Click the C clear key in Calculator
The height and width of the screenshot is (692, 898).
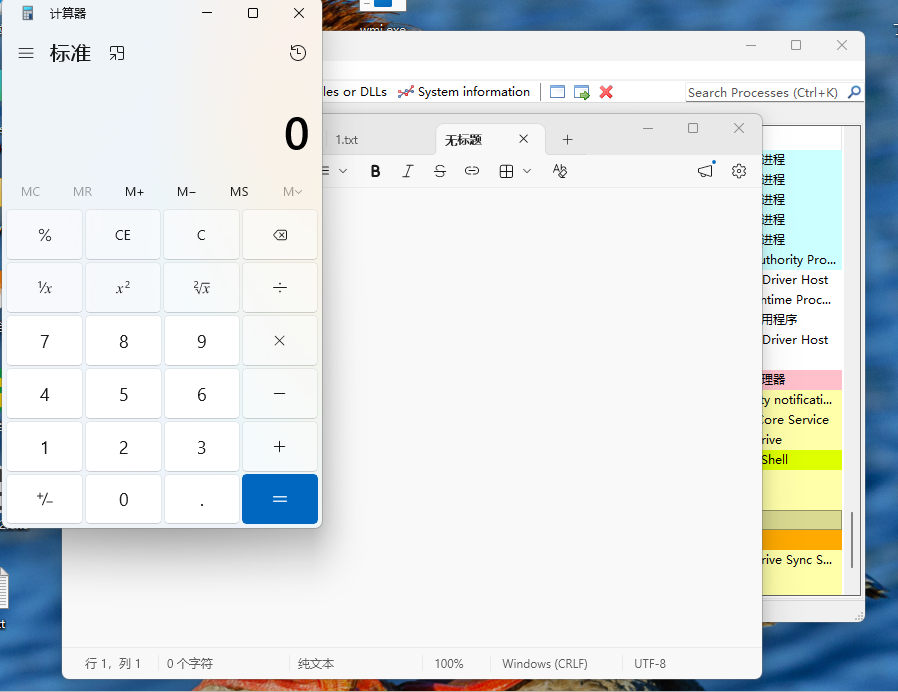point(202,235)
